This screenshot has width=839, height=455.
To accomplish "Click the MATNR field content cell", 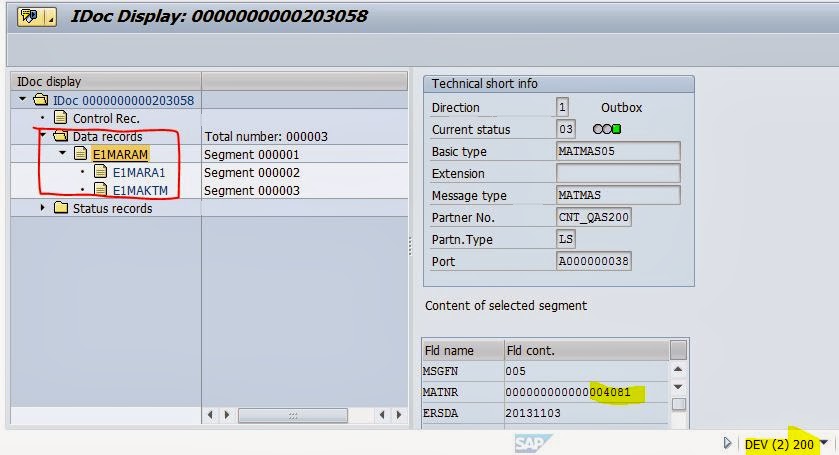I will 584,392.
